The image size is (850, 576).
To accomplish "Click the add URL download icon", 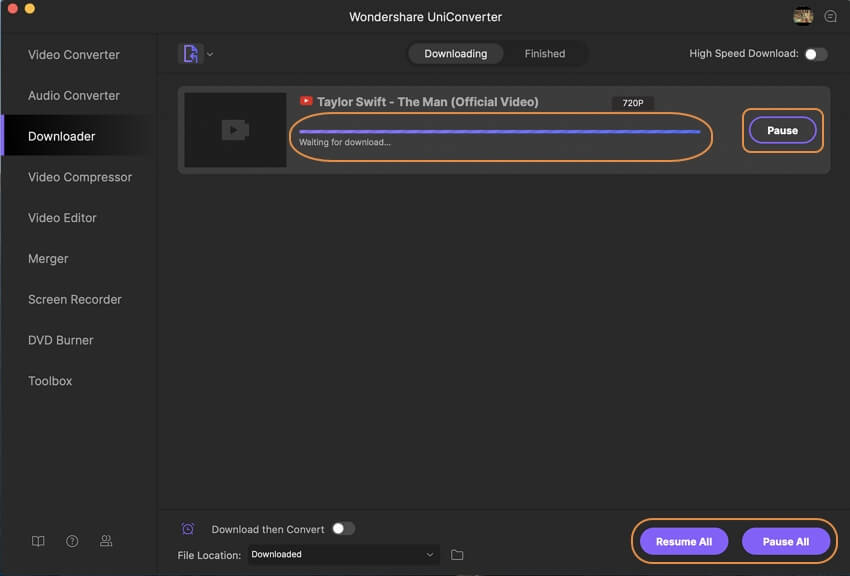I will pyautogui.click(x=190, y=54).
